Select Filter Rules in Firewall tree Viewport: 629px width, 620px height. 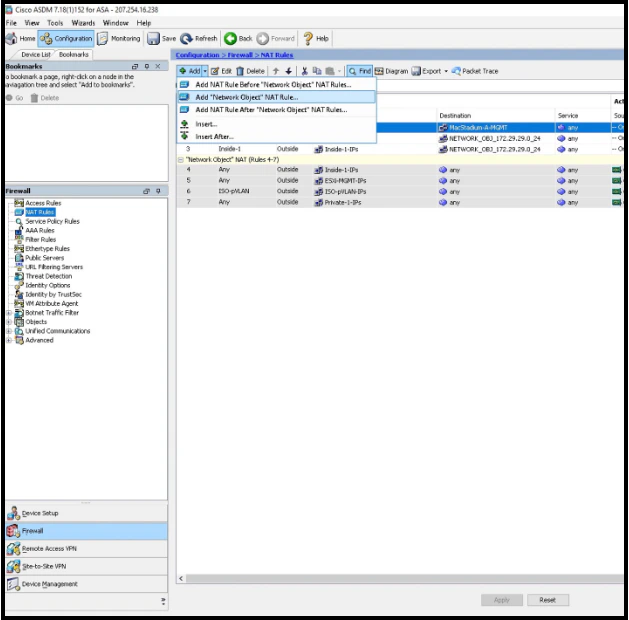(x=41, y=240)
